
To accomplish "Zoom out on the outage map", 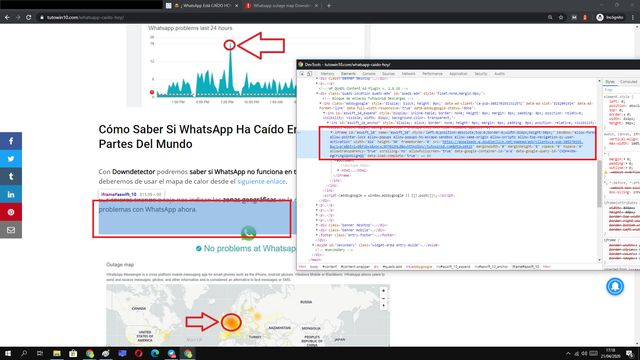I will coord(383,298).
